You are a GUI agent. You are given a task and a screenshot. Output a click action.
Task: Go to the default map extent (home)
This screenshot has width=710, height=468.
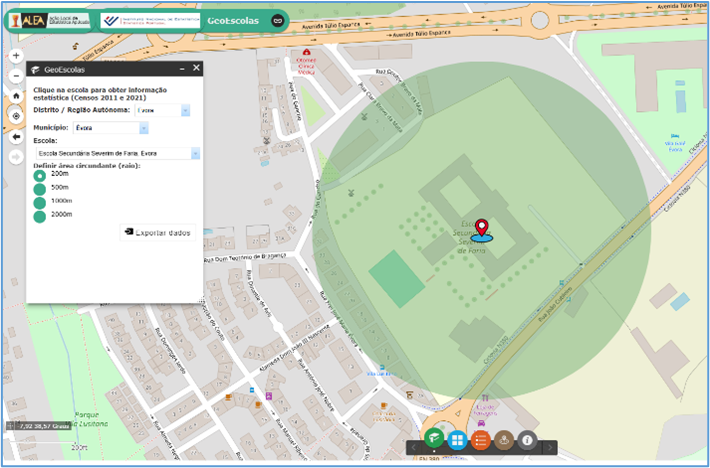click(x=16, y=96)
